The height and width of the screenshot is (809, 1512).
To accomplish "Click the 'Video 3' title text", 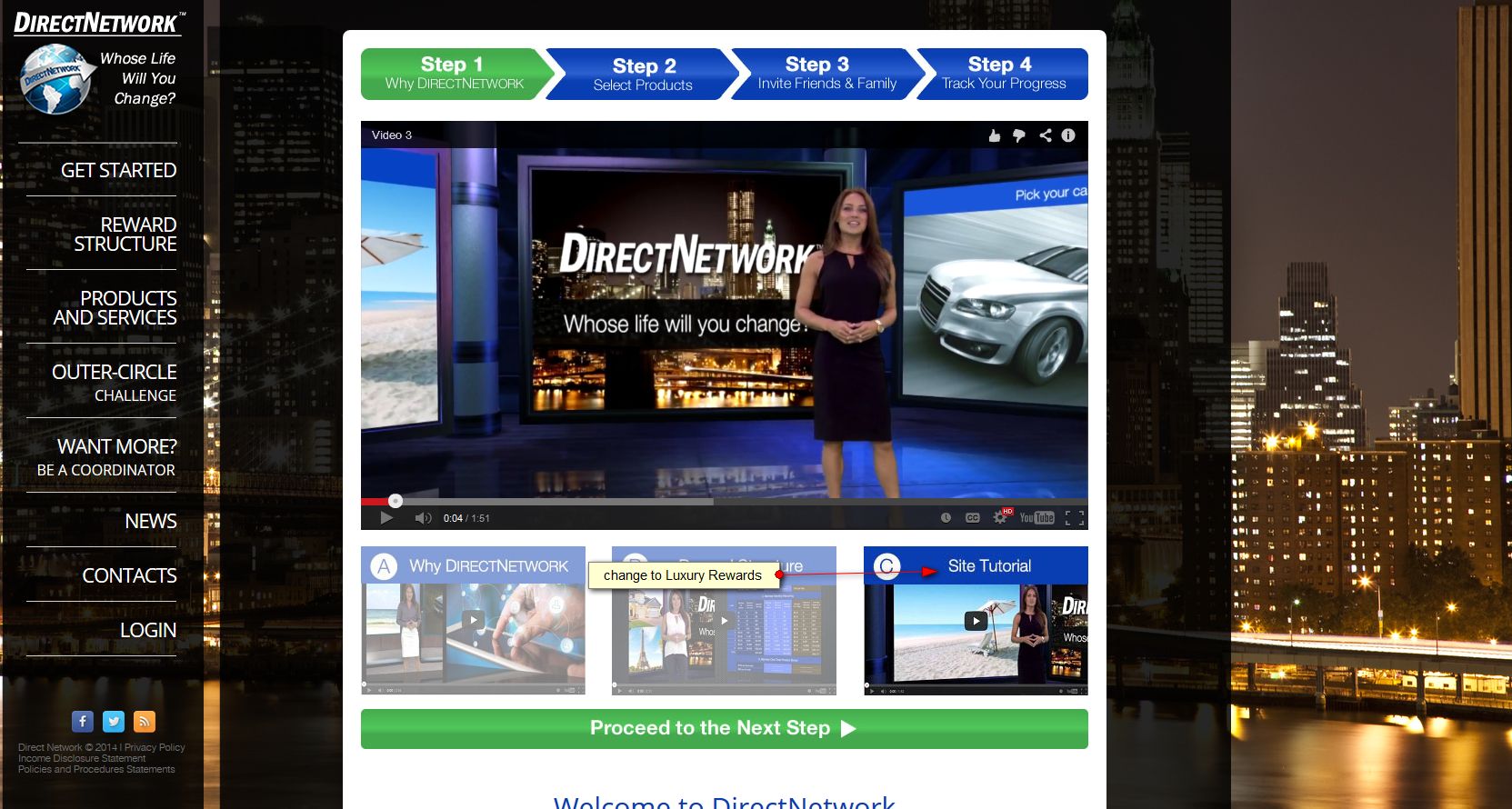I will pos(392,135).
